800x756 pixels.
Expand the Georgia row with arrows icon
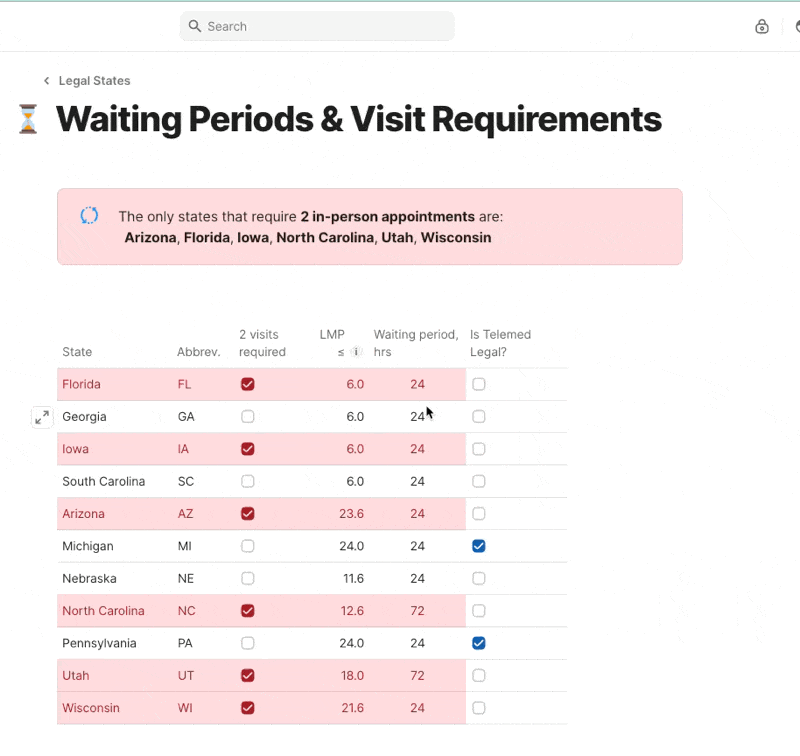42,417
